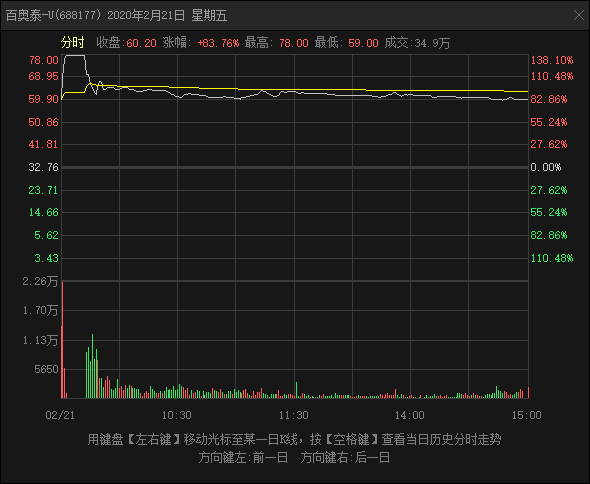Click the 15:00 time label

coord(526,415)
